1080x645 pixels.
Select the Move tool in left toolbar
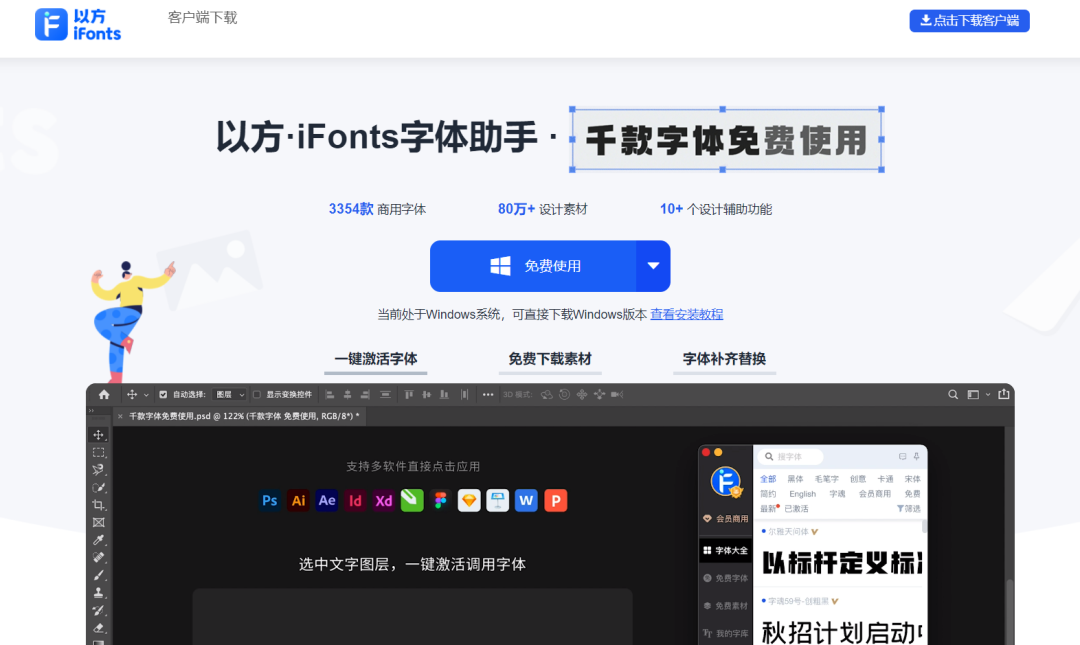[98, 435]
